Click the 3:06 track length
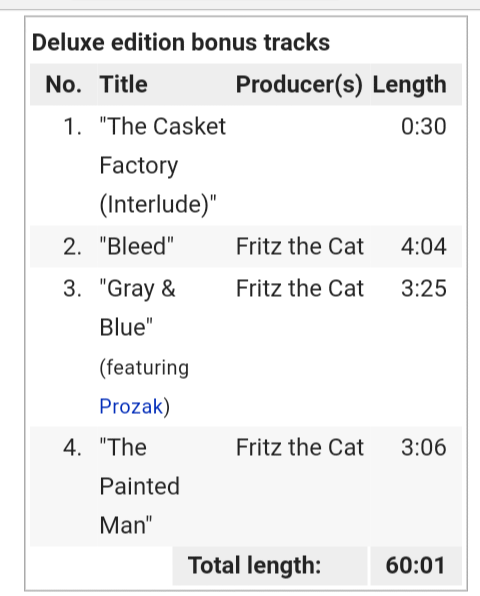This screenshot has width=480, height=596. coord(423,447)
